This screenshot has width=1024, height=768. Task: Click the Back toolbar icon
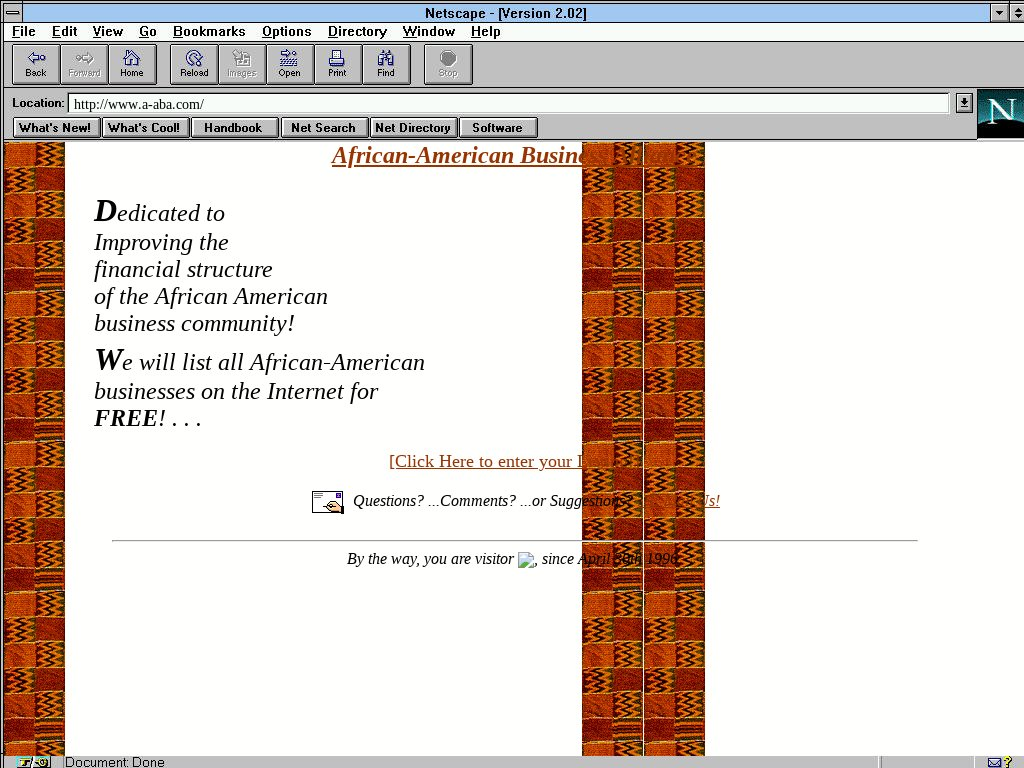coord(36,64)
